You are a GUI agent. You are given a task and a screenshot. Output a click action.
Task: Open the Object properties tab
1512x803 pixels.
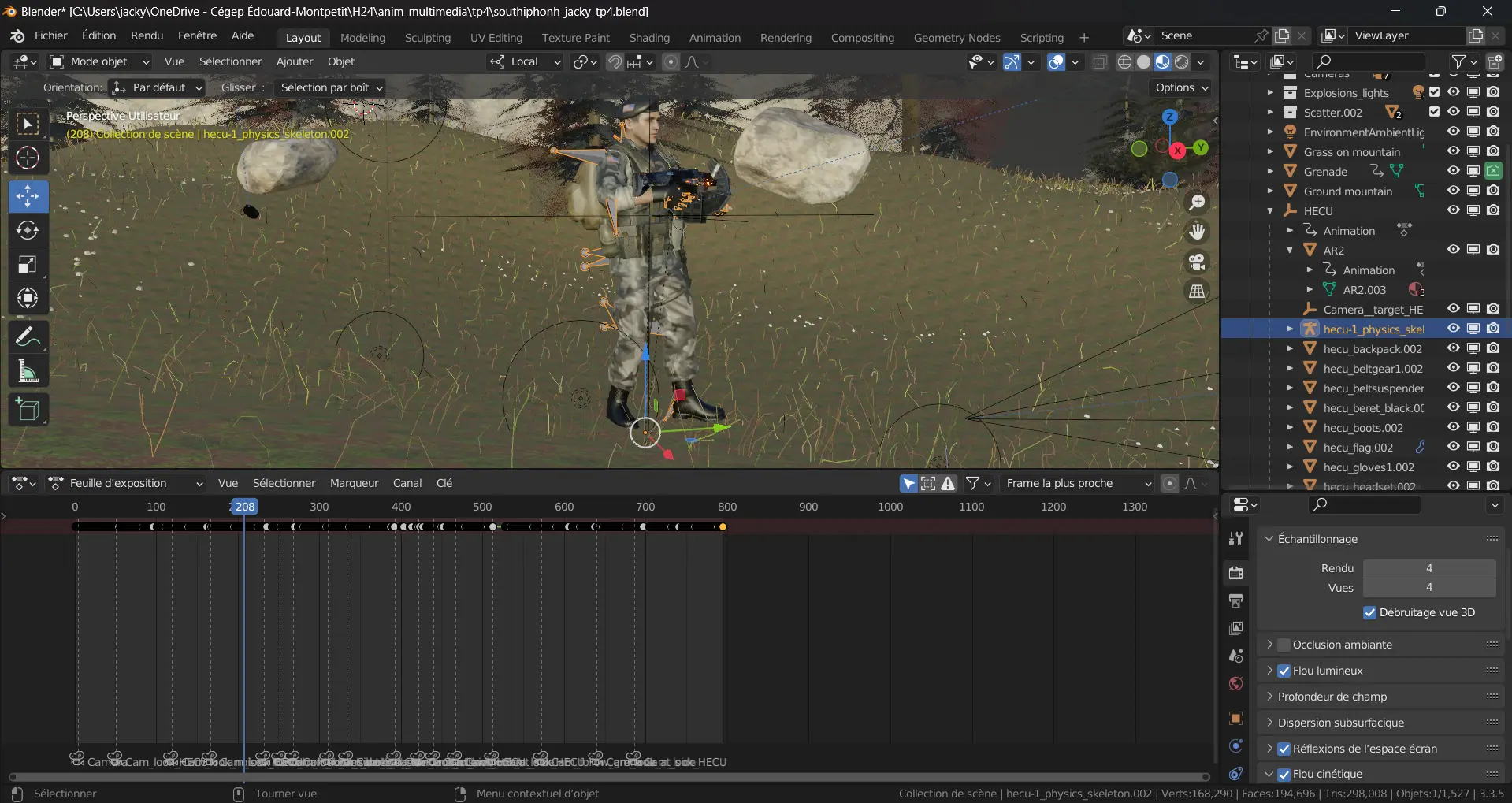[1235, 718]
